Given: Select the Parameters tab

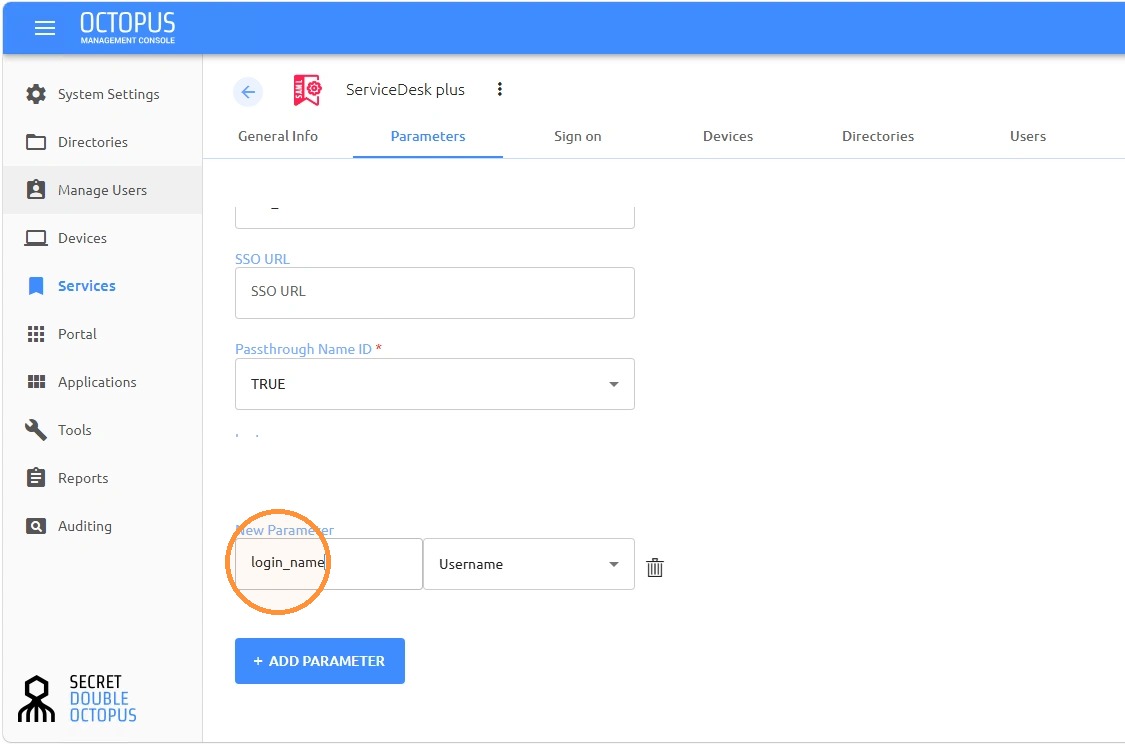Looking at the screenshot, I should [428, 136].
